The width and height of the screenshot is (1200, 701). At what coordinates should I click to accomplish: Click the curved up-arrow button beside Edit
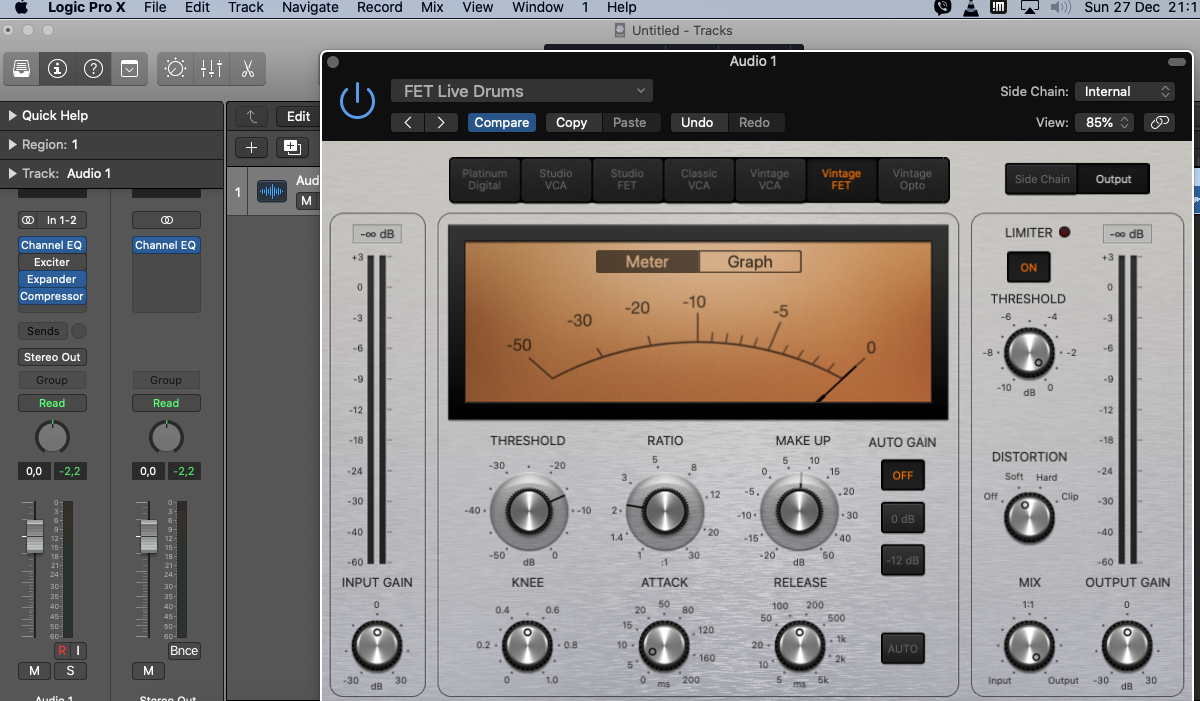(x=251, y=116)
